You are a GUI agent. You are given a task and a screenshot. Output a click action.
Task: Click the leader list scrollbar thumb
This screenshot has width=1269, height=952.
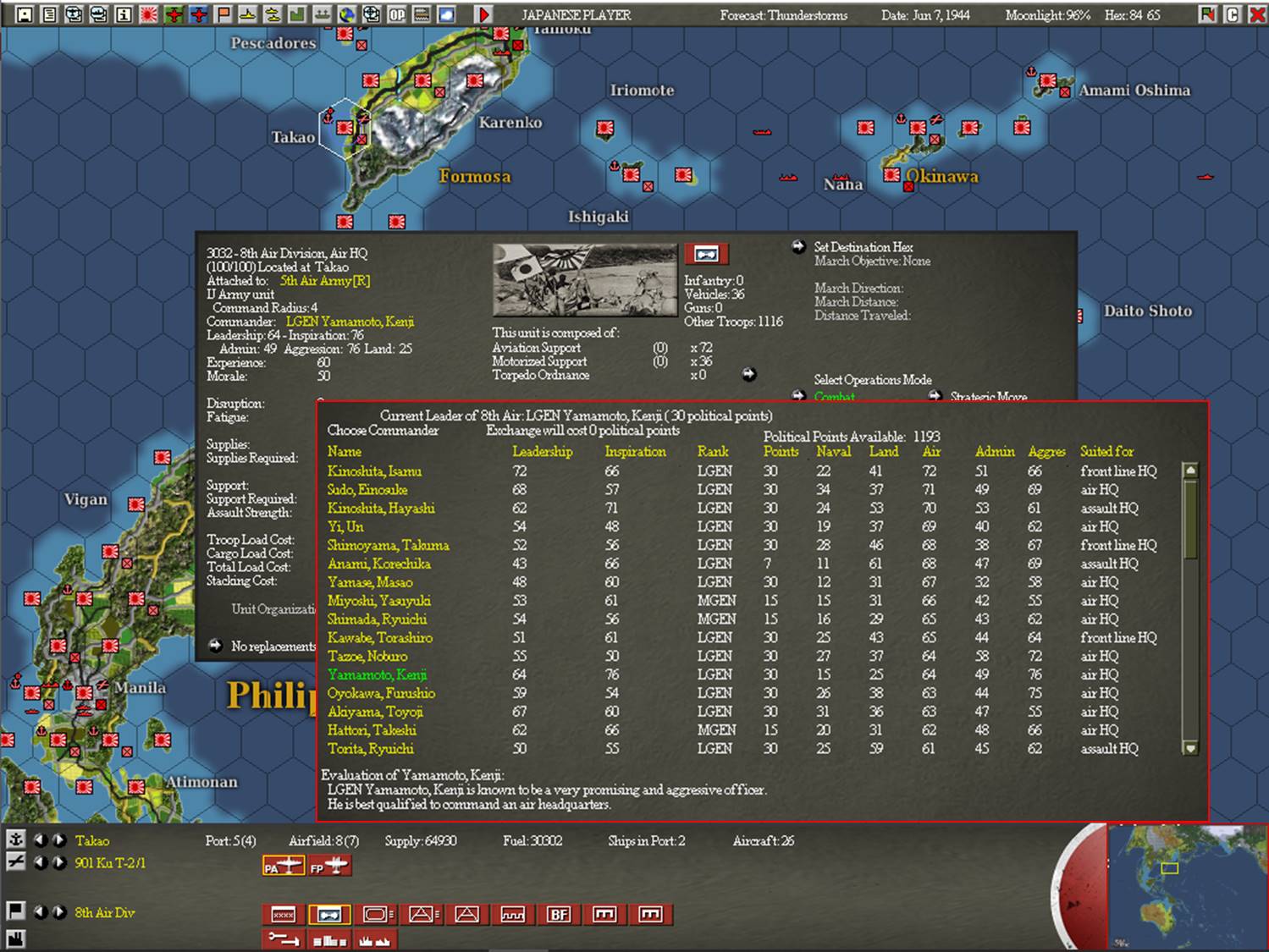[x=1190, y=519]
